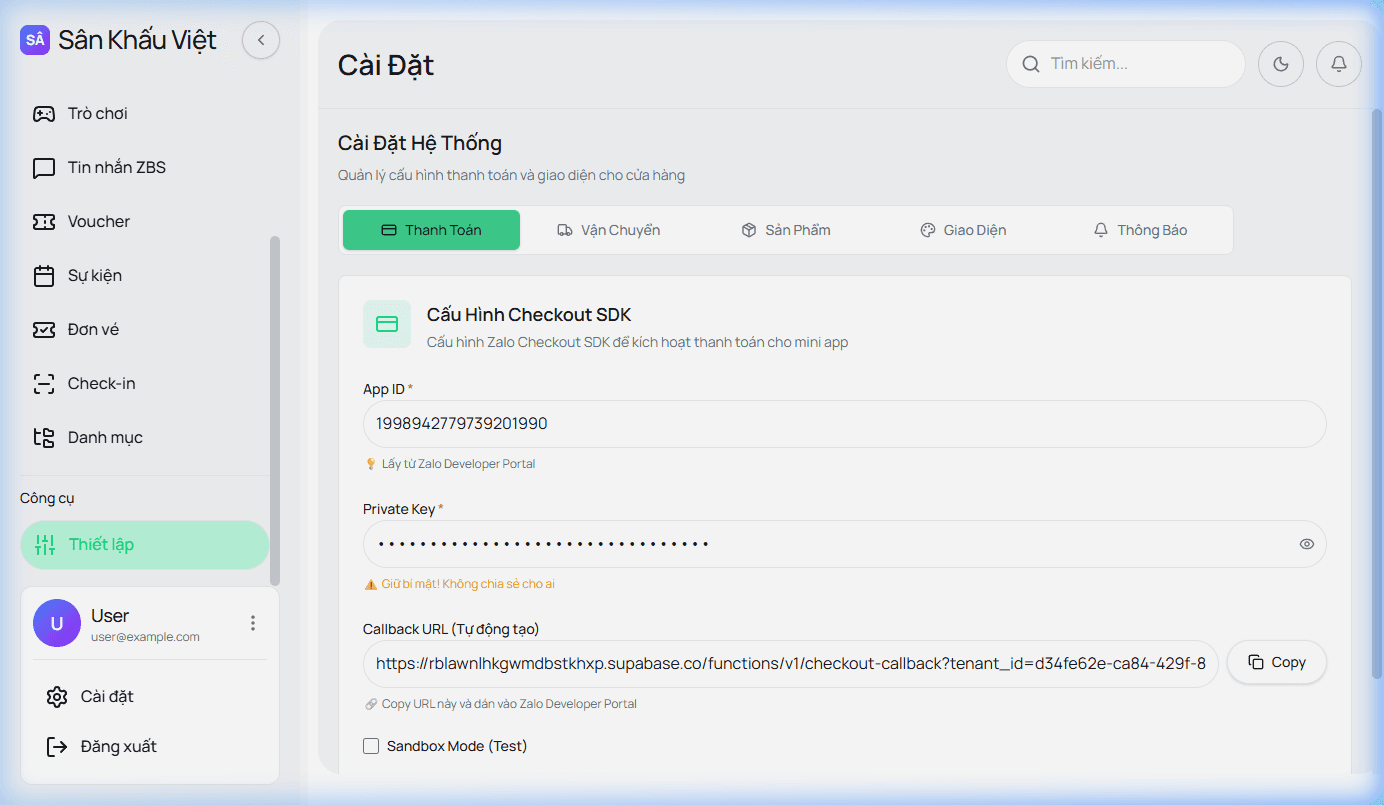Toggle dark mode with the moon icon
Screen dimensions: 1384x805
[x=1280, y=64]
